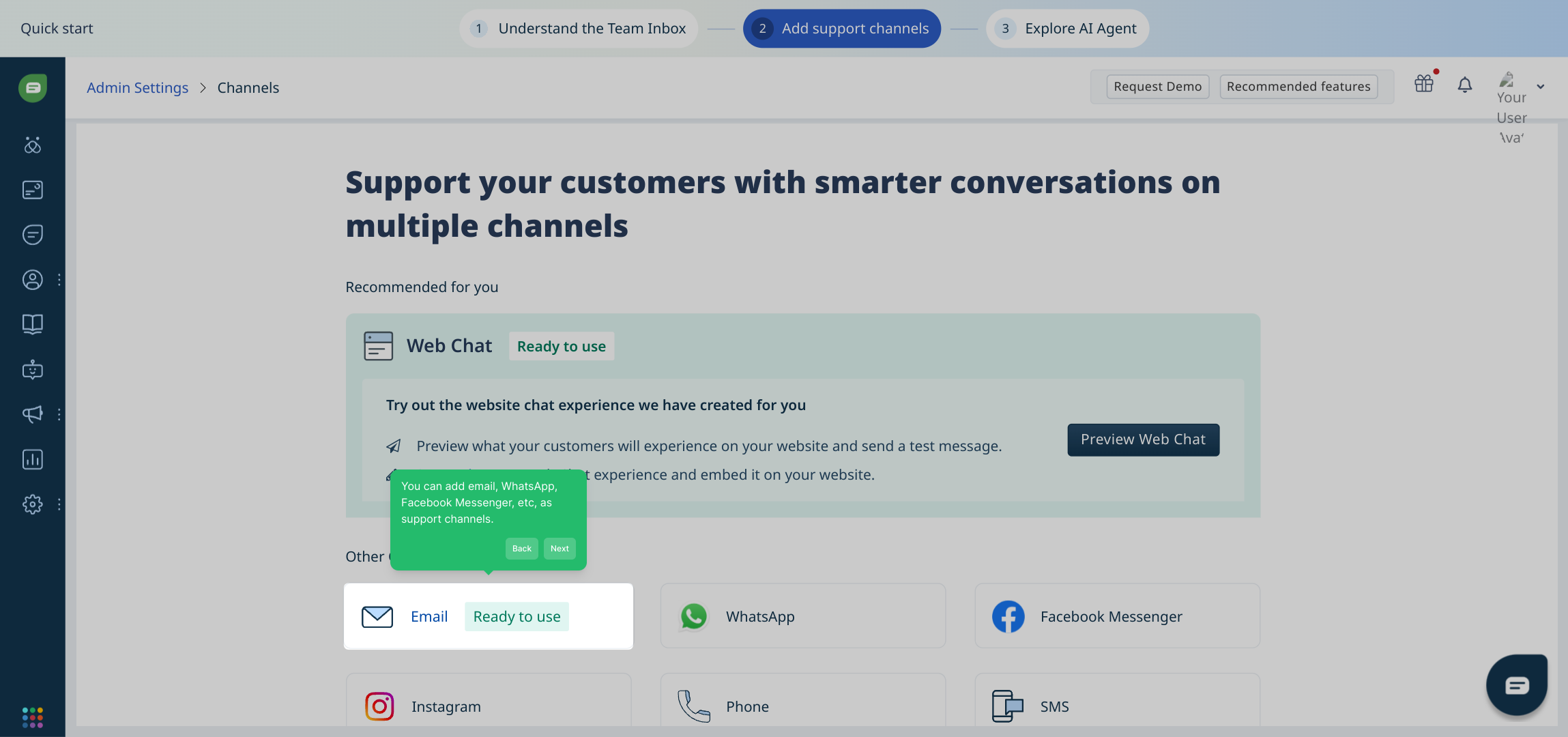Open the app switcher dots grid

(x=32, y=717)
